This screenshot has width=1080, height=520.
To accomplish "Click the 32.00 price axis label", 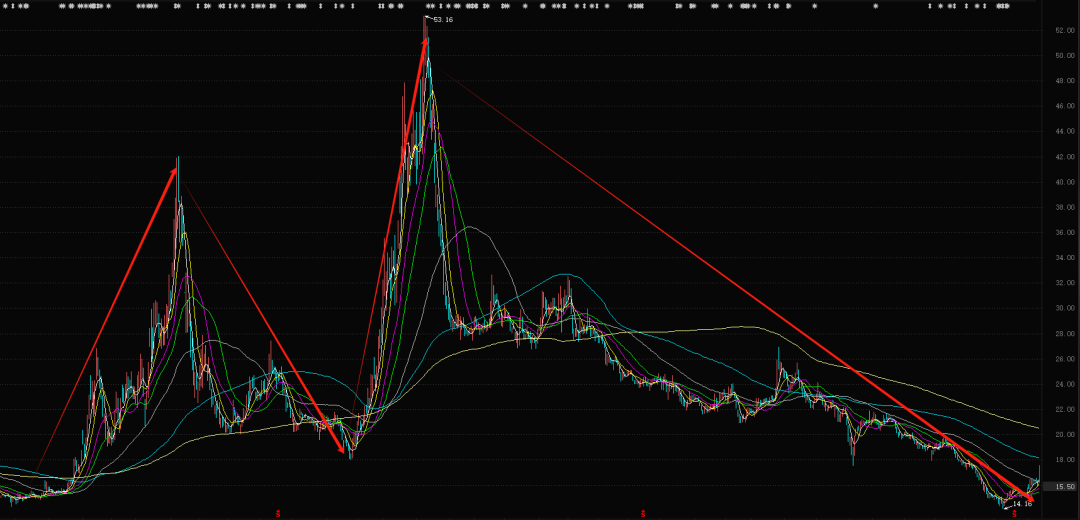I will coord(1065,283).
